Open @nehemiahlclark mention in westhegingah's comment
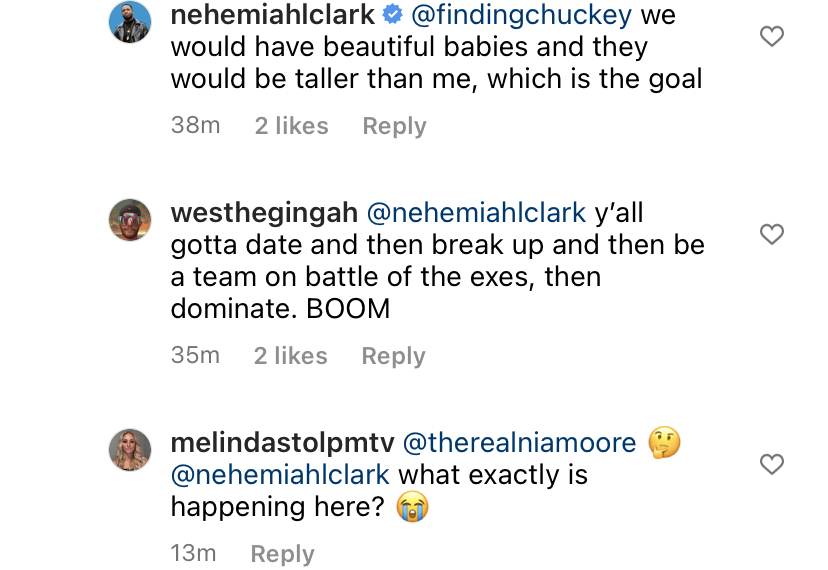This screenshot has width=828, height=570. click(476, 213)
